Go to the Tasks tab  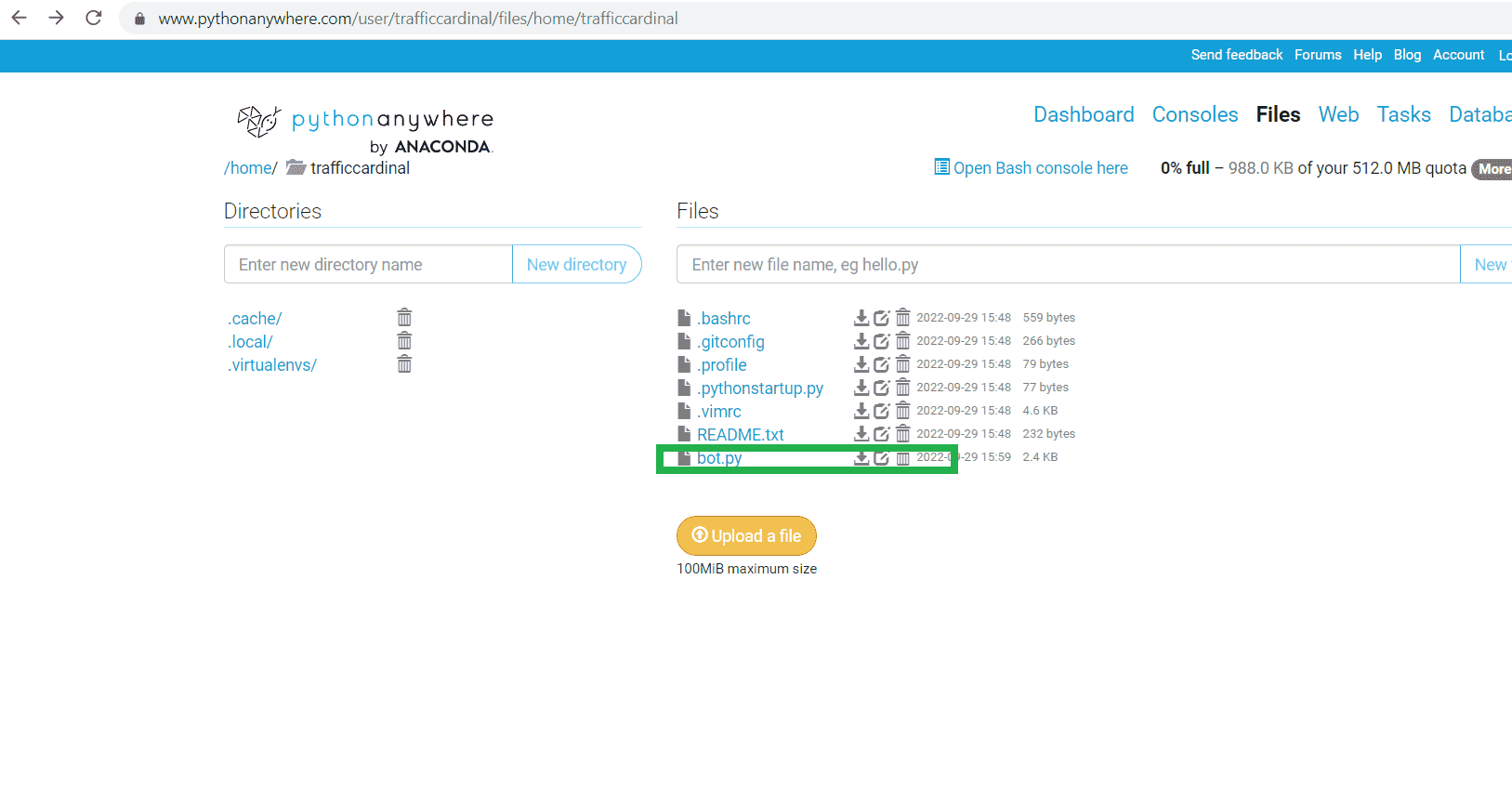point(1403,114)
